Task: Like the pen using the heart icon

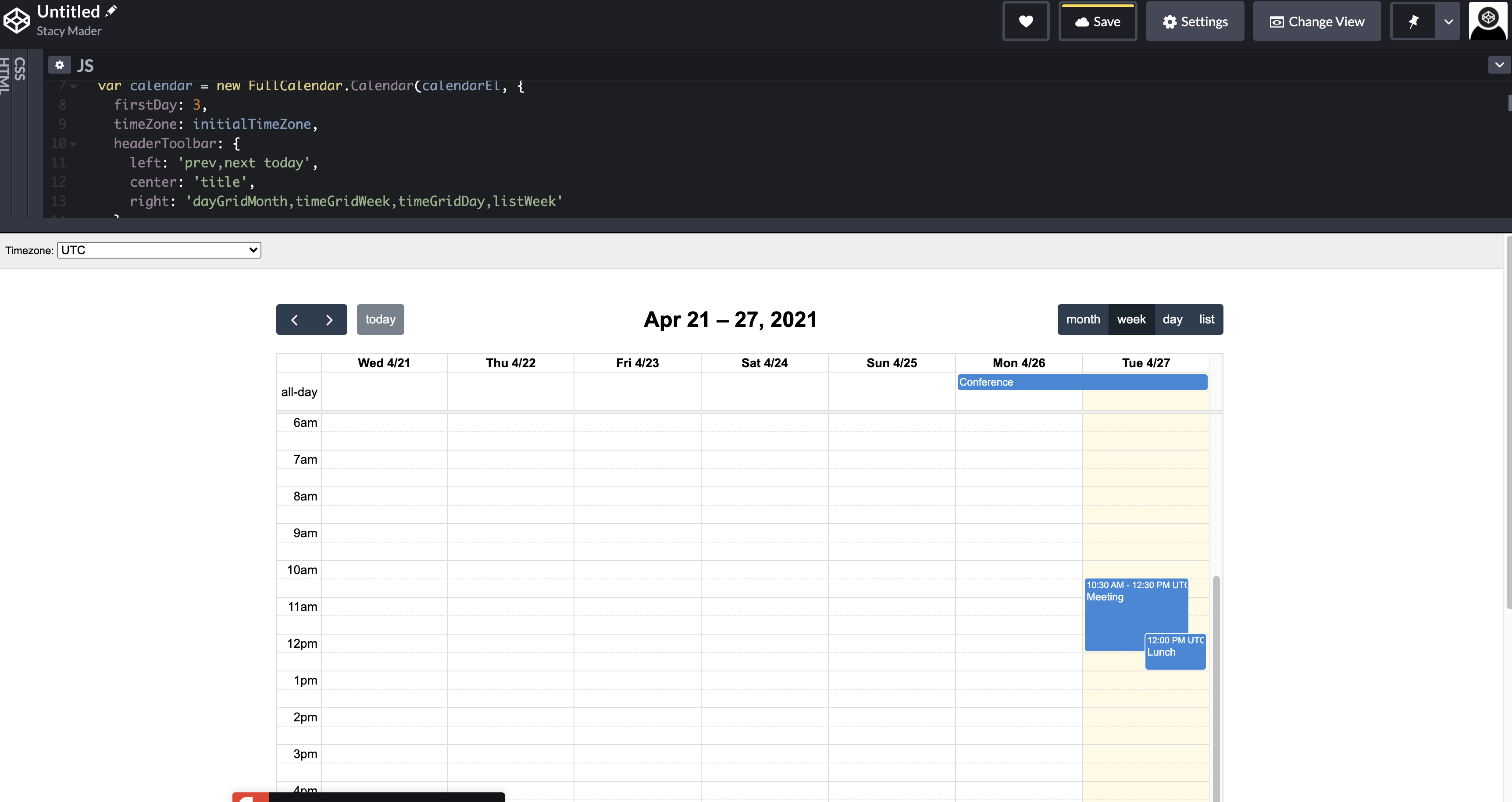Action: point(1025,21)
